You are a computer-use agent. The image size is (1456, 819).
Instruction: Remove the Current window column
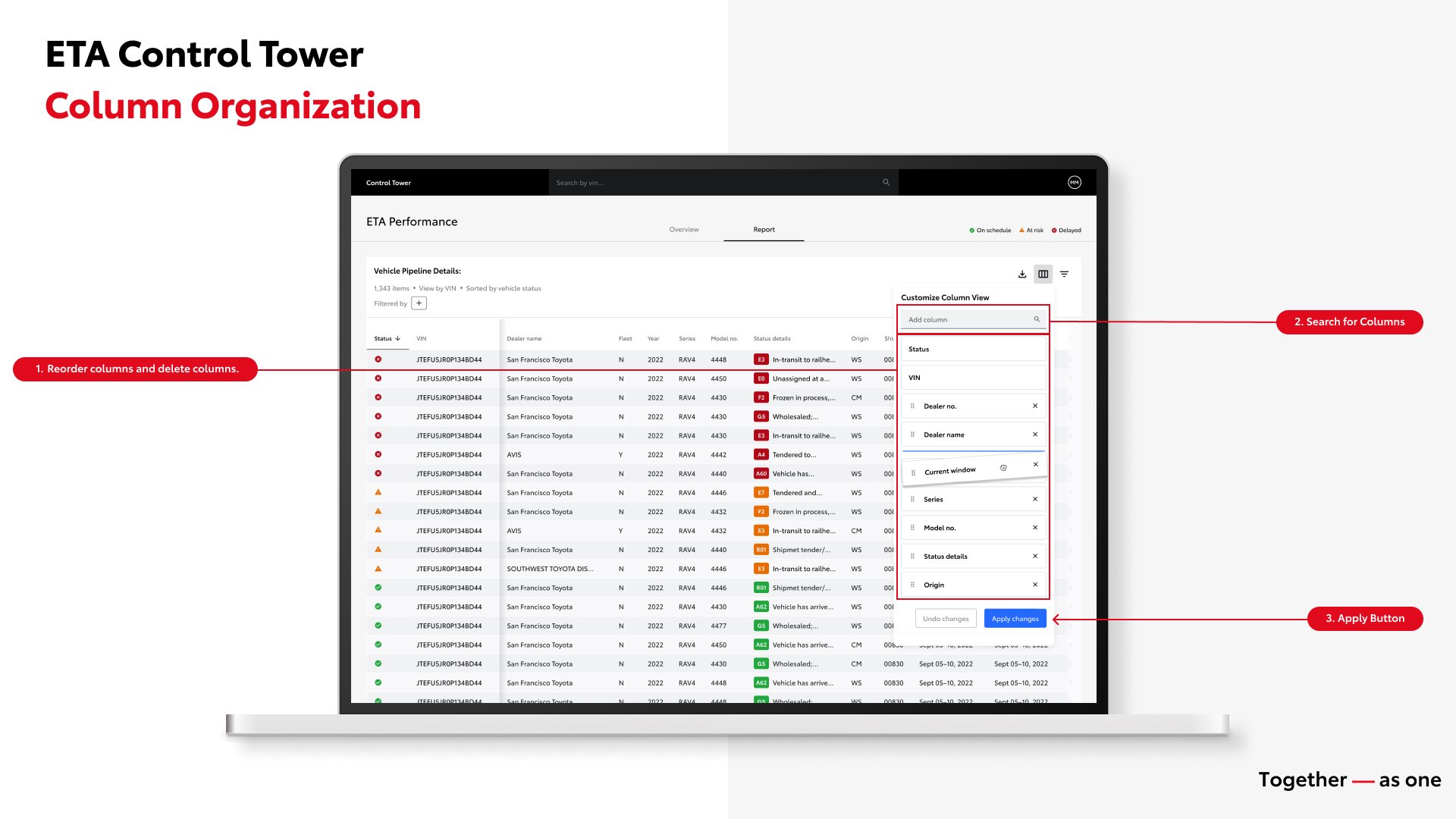(x=1036, y=464)
